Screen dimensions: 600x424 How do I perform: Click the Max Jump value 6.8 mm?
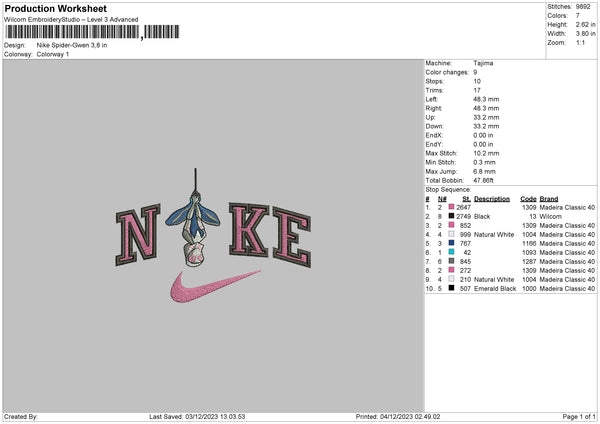coord(484,171)
